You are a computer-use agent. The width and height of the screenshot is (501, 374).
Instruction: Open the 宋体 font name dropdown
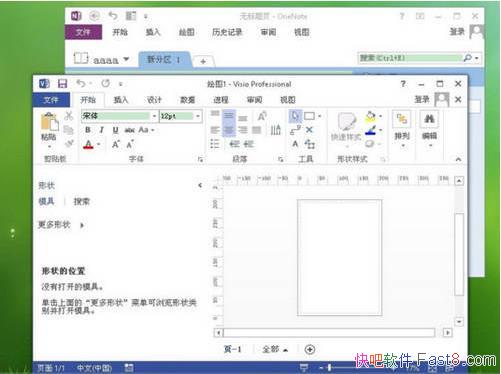click(154, 116)
